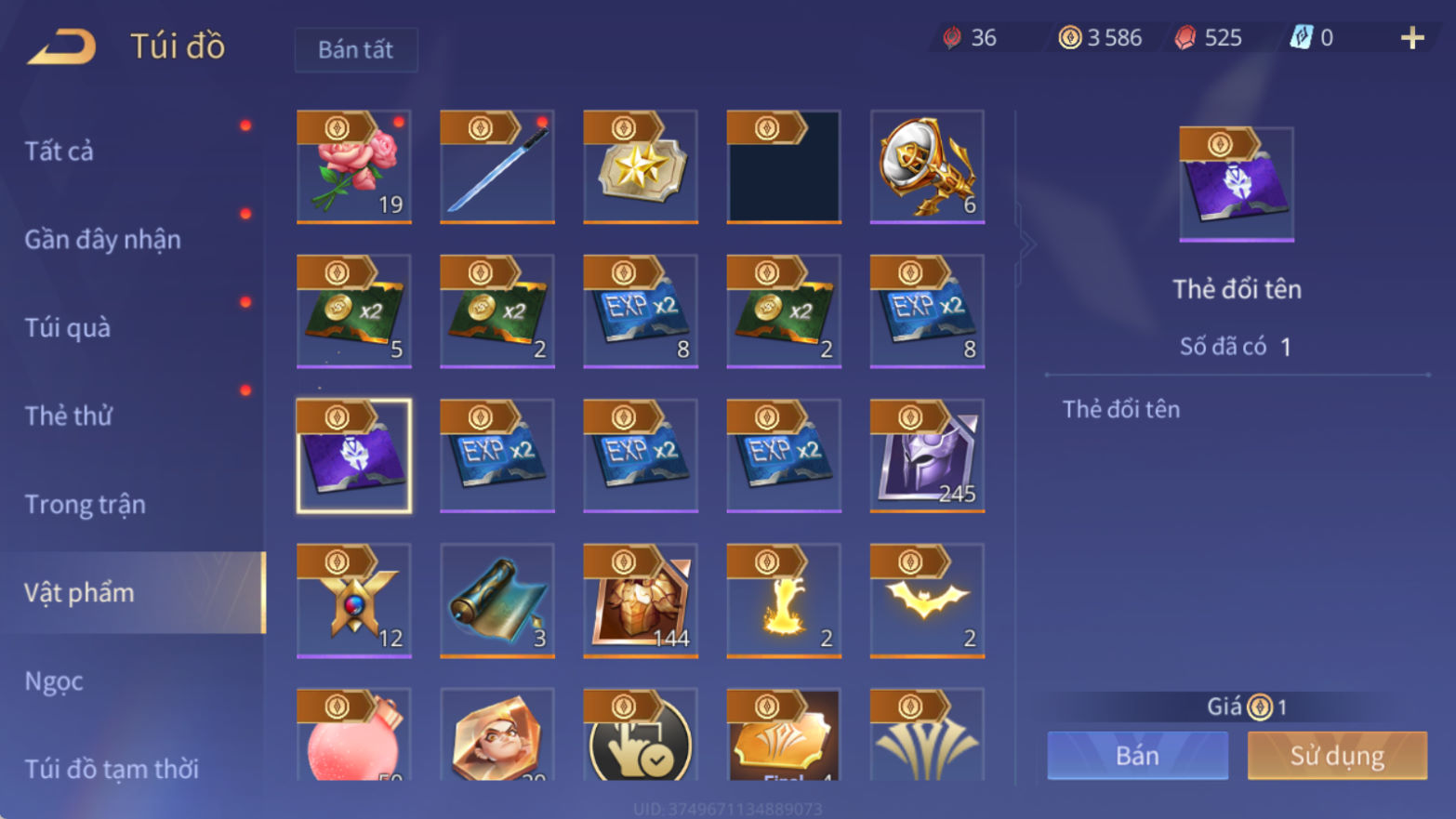The width and height of the screenshot is (1456, 819).
Task: Select the pink rose bouquet item
Action: pos(354,167)
